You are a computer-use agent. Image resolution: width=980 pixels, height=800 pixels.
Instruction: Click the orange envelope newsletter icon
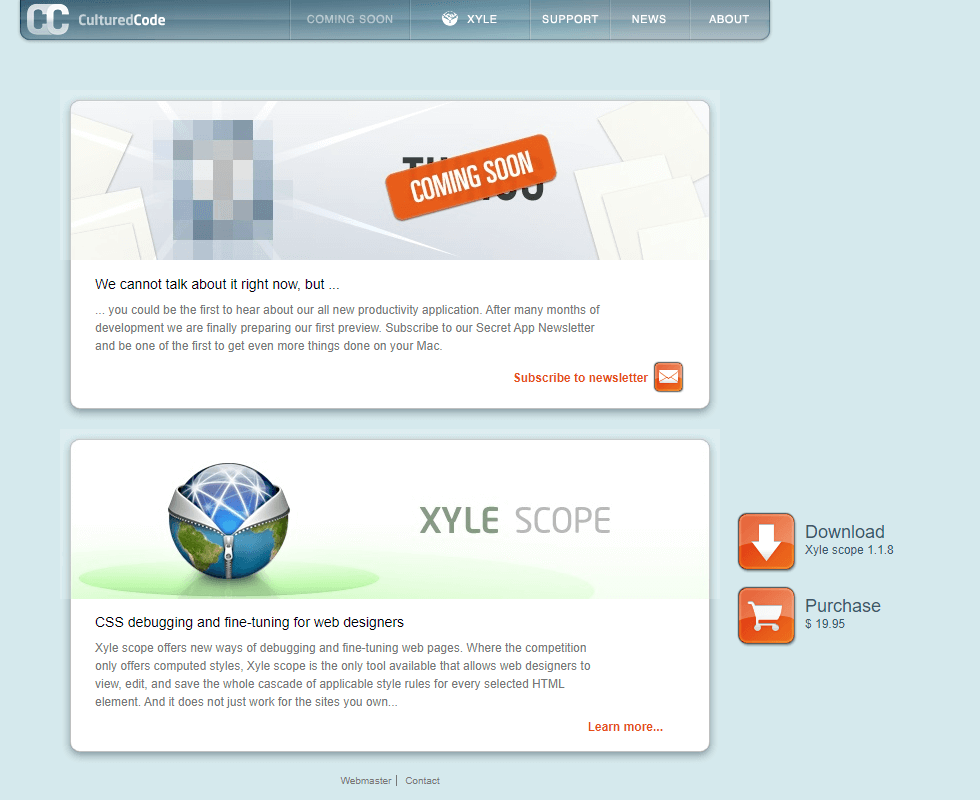click(x=668, y=377)
